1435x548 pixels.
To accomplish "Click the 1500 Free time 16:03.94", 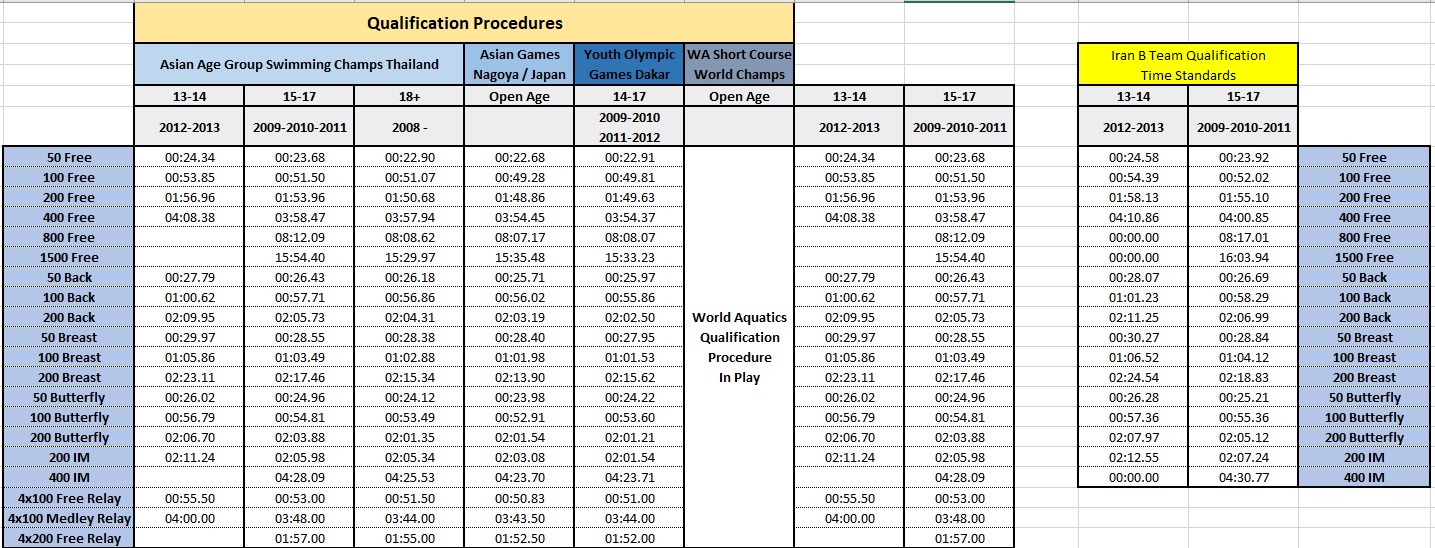I will 1243,257.
